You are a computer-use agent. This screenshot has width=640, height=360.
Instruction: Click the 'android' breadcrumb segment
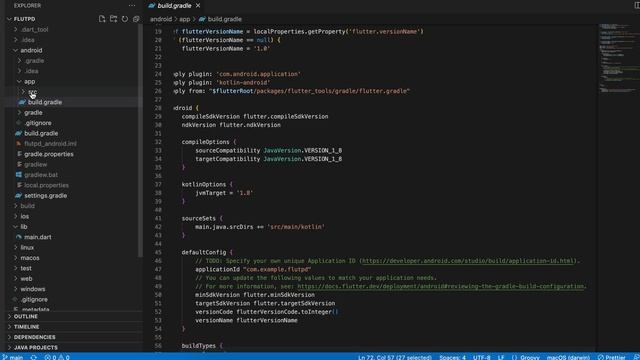pyautogui.click(x=161, y=19)
